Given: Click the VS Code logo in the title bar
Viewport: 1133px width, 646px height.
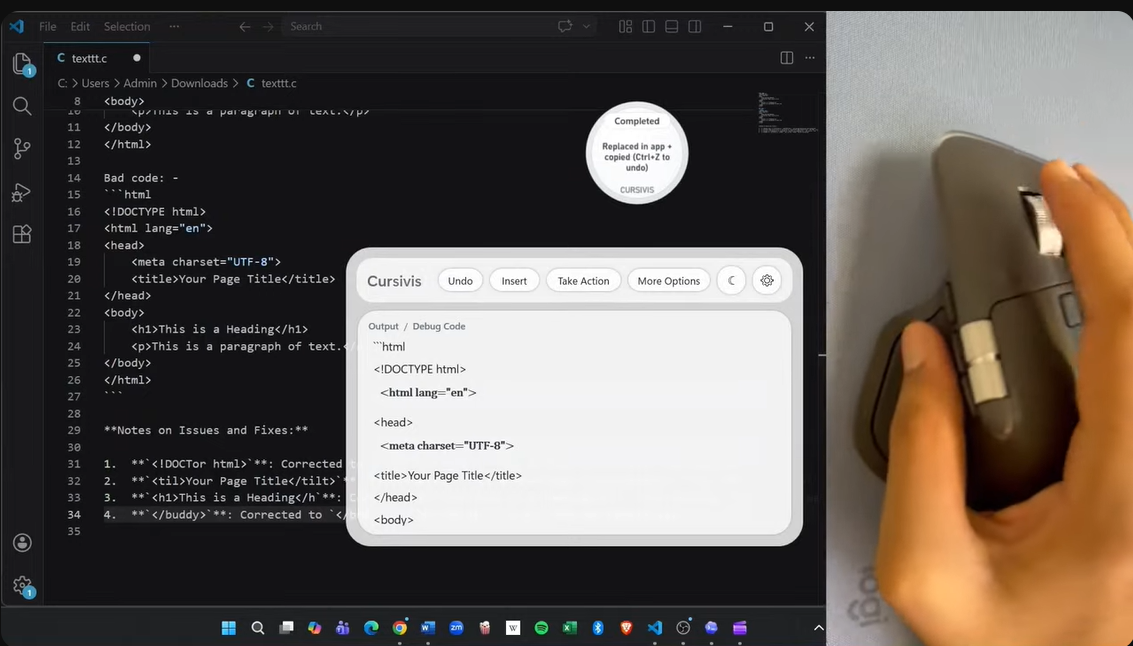Looking at the screenshot, I should click(17, 27).
